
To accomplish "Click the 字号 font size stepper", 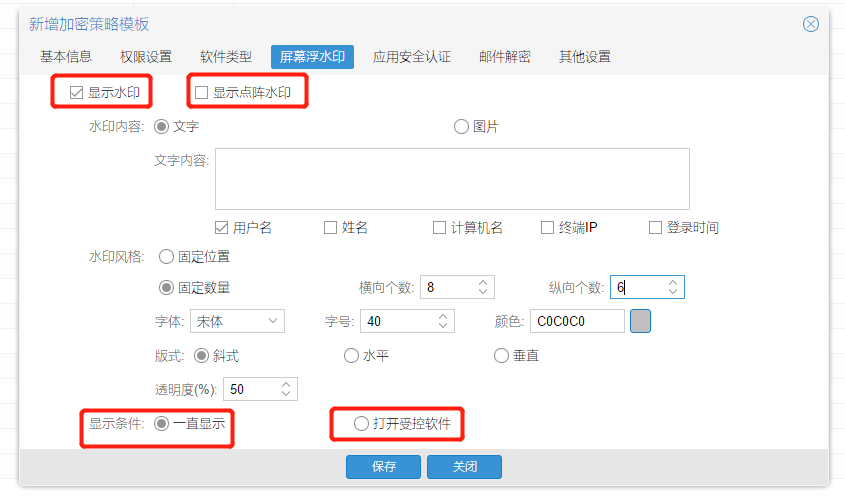I will (x=442, y=321).
